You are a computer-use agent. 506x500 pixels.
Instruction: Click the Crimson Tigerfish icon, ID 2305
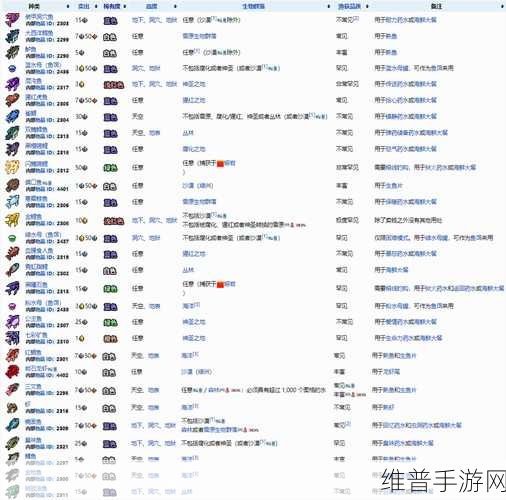tap(12, 100)
